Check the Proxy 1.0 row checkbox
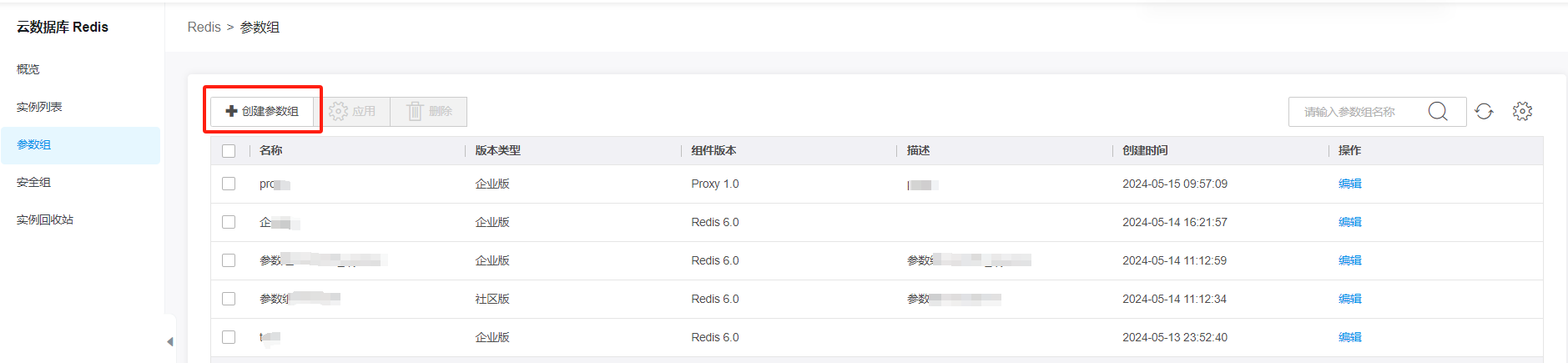The height and width of the screenshot is (363, 1568). 229,184
